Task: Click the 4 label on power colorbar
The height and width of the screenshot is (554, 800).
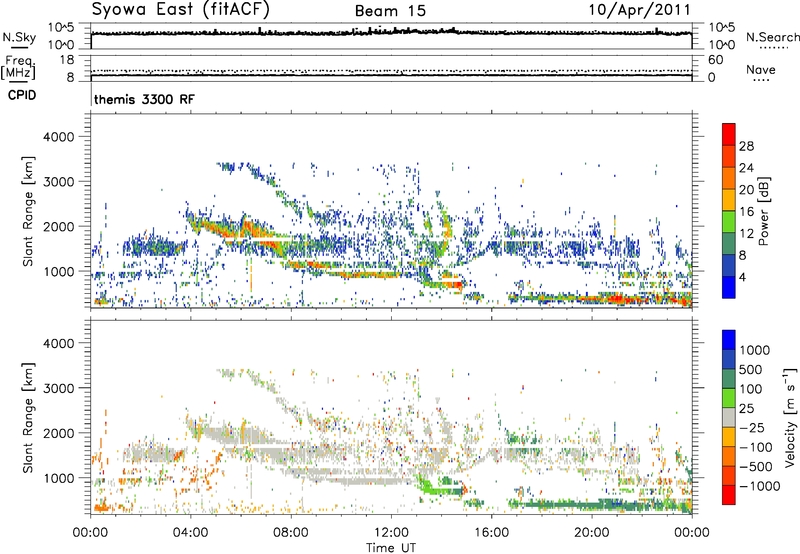Action: (742, 278)
